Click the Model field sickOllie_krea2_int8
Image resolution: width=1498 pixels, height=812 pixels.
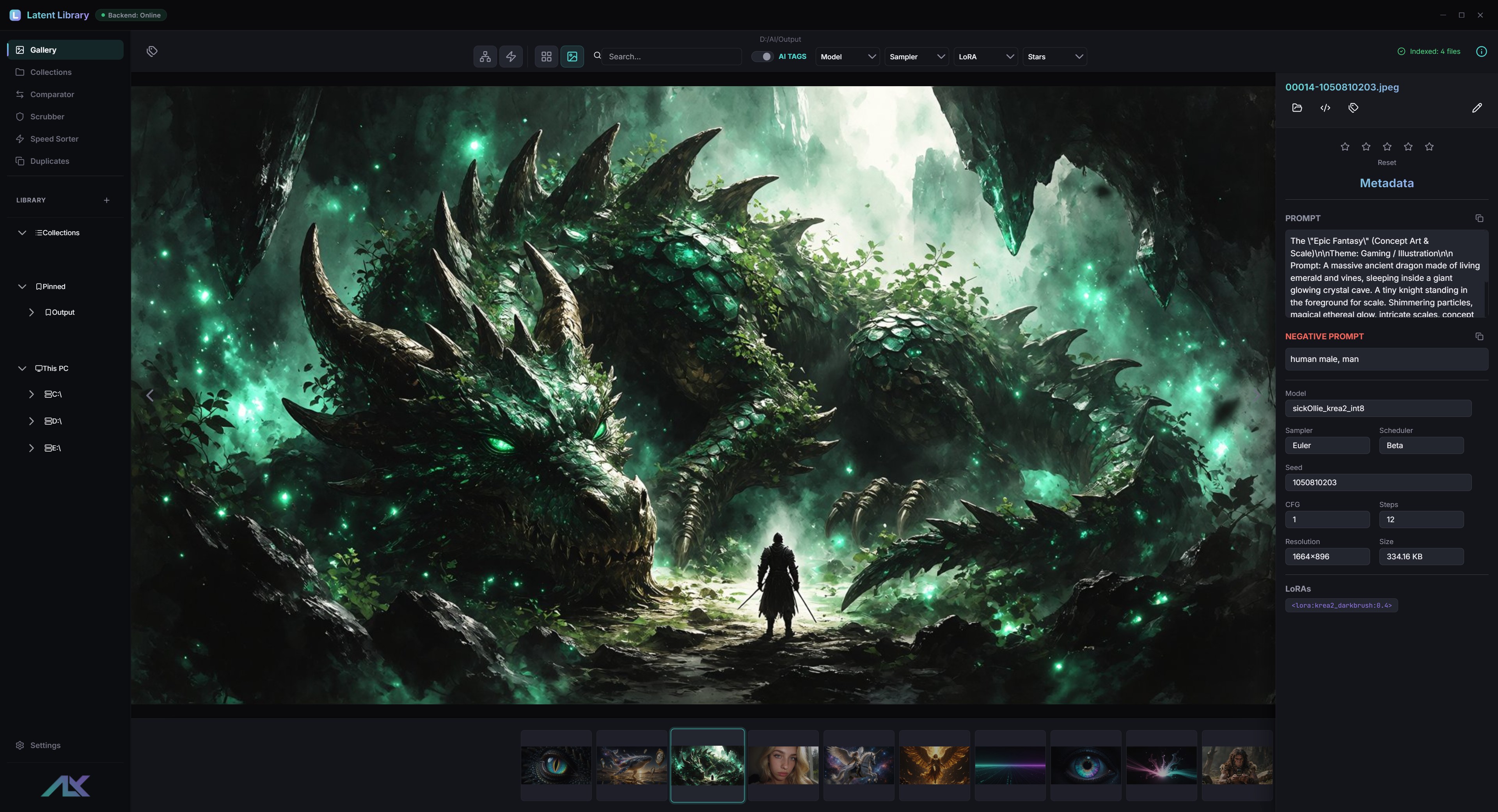click(1377, 408)
